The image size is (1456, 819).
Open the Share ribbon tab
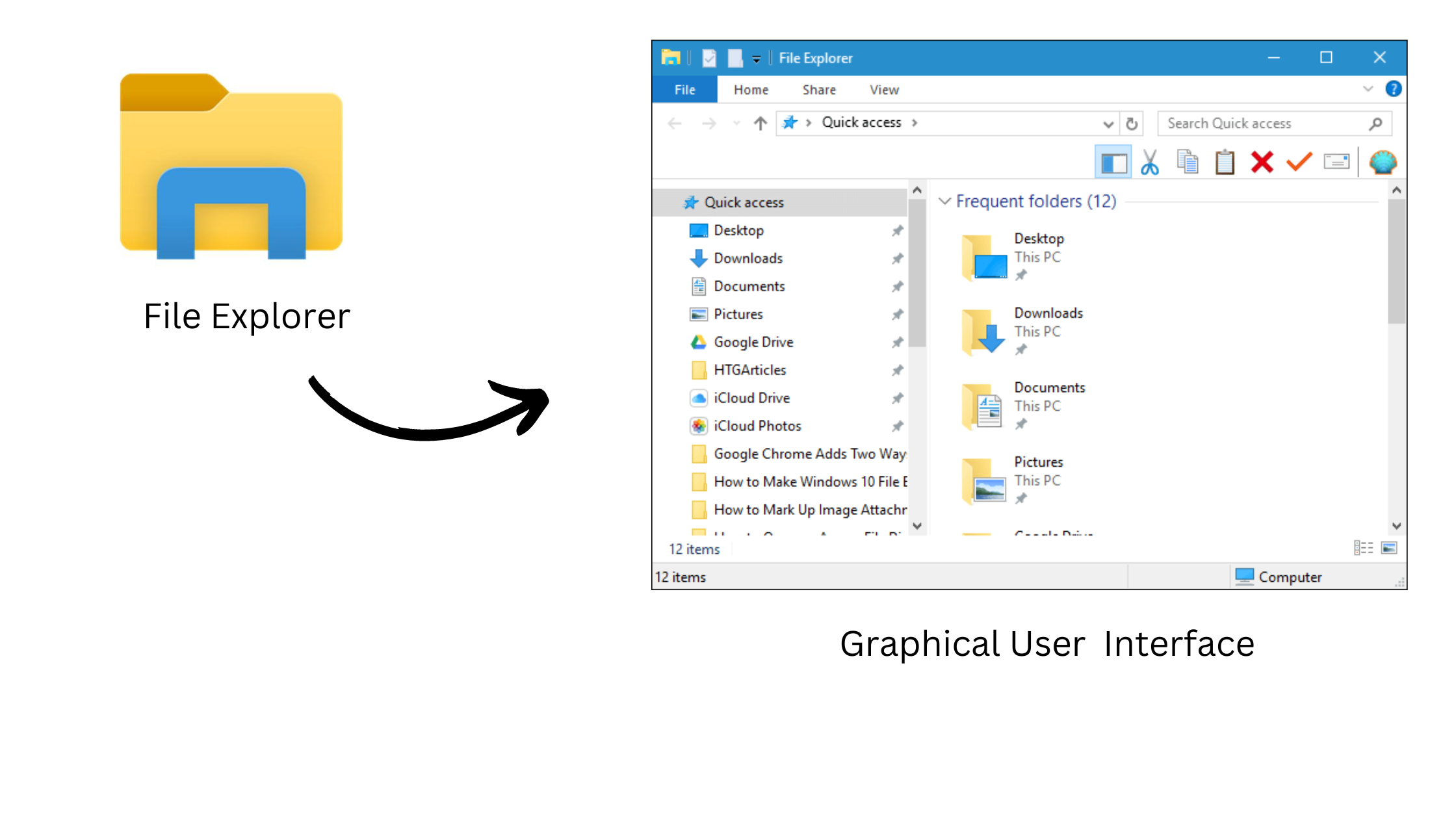(819, 90)
